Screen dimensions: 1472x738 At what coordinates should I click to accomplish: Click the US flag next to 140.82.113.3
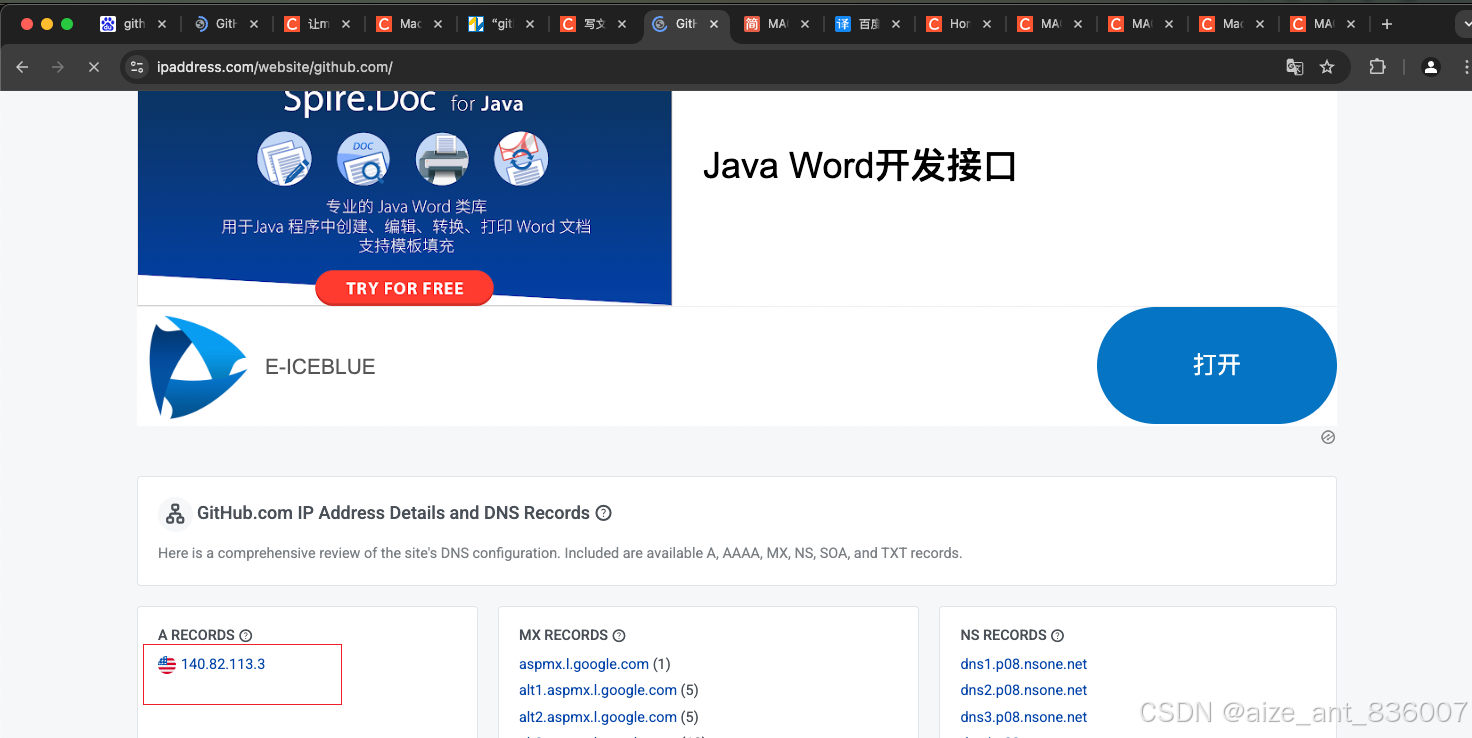(x=167, y=664)
